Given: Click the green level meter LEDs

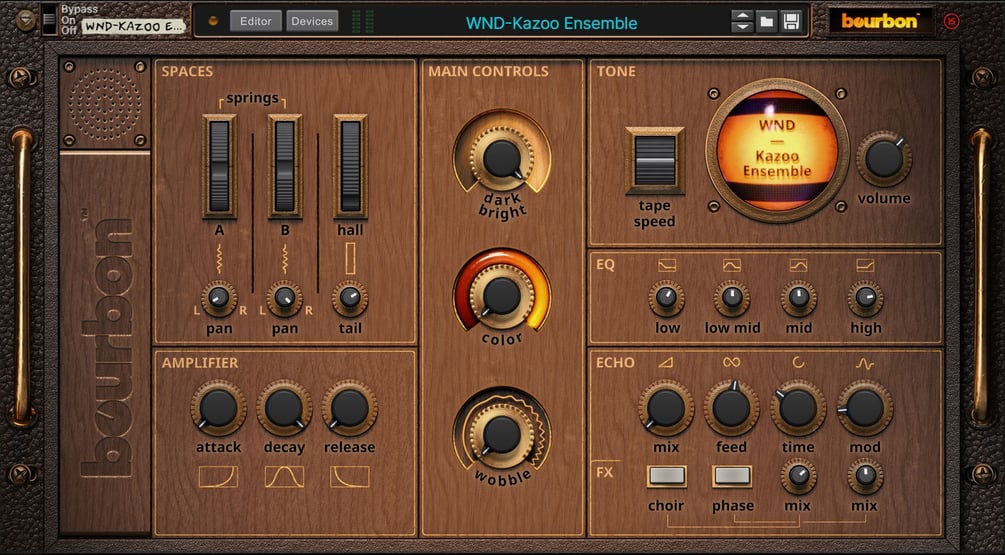Looking at the screenshot, I should click(x=363, y=21).
